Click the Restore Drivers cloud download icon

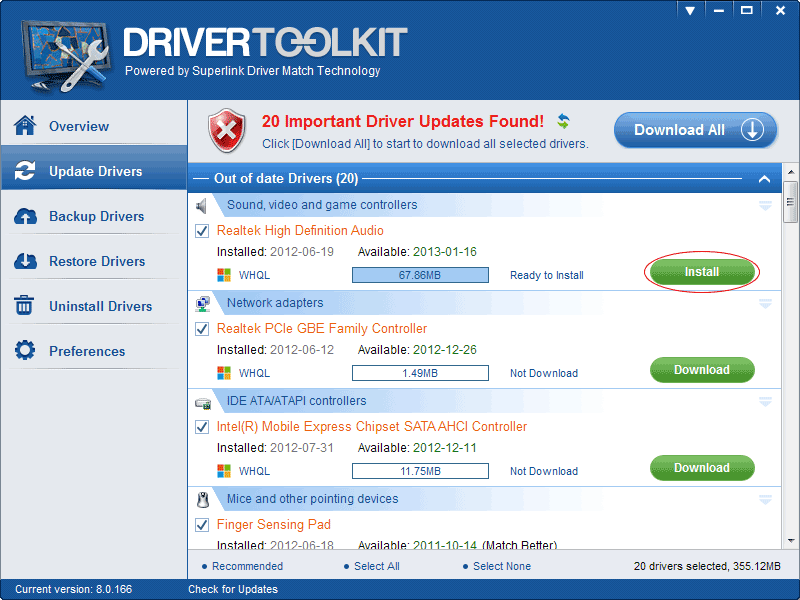coord(25,261)
